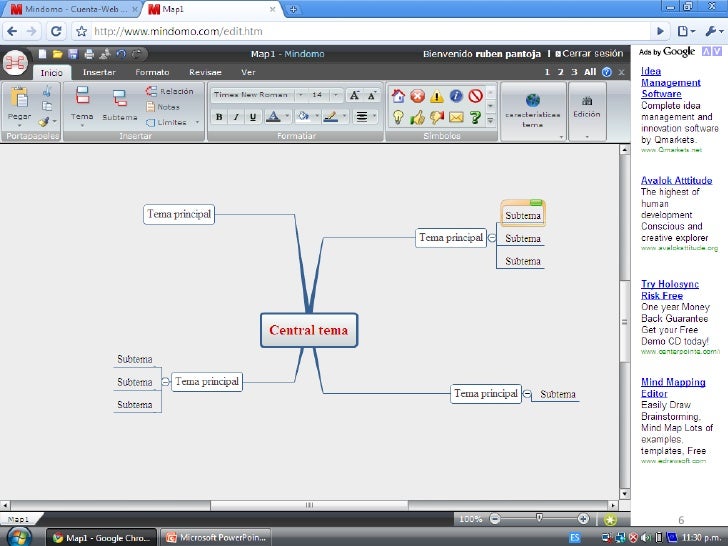Image resolution: width=728 pixels, height=546 pixels.
Task: Insert a new Subtema
Action: (x=119, y=103)
